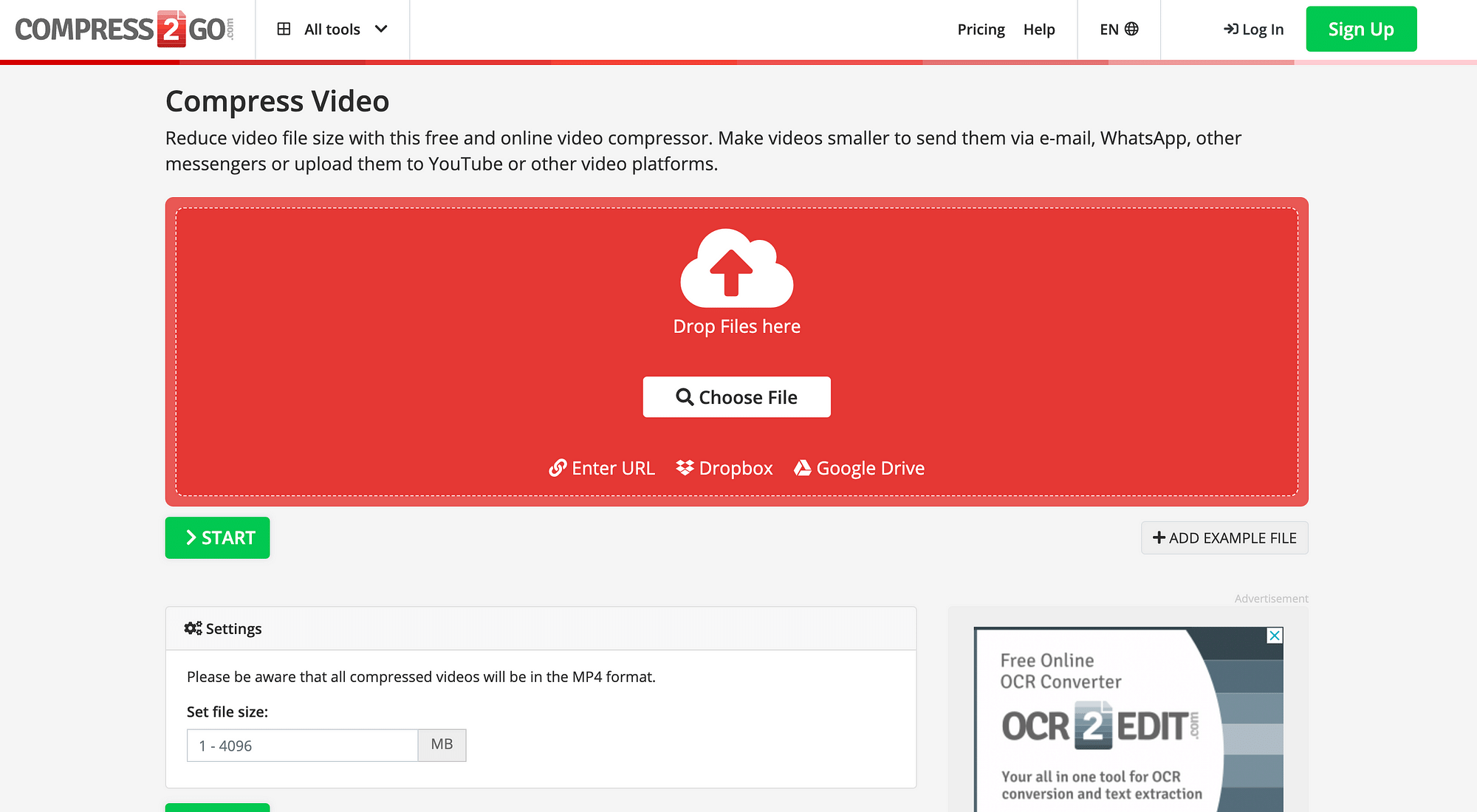Click the Log In arrow icon
The width and height of the screenshot is (1477, 812).
pos(1231,29)
